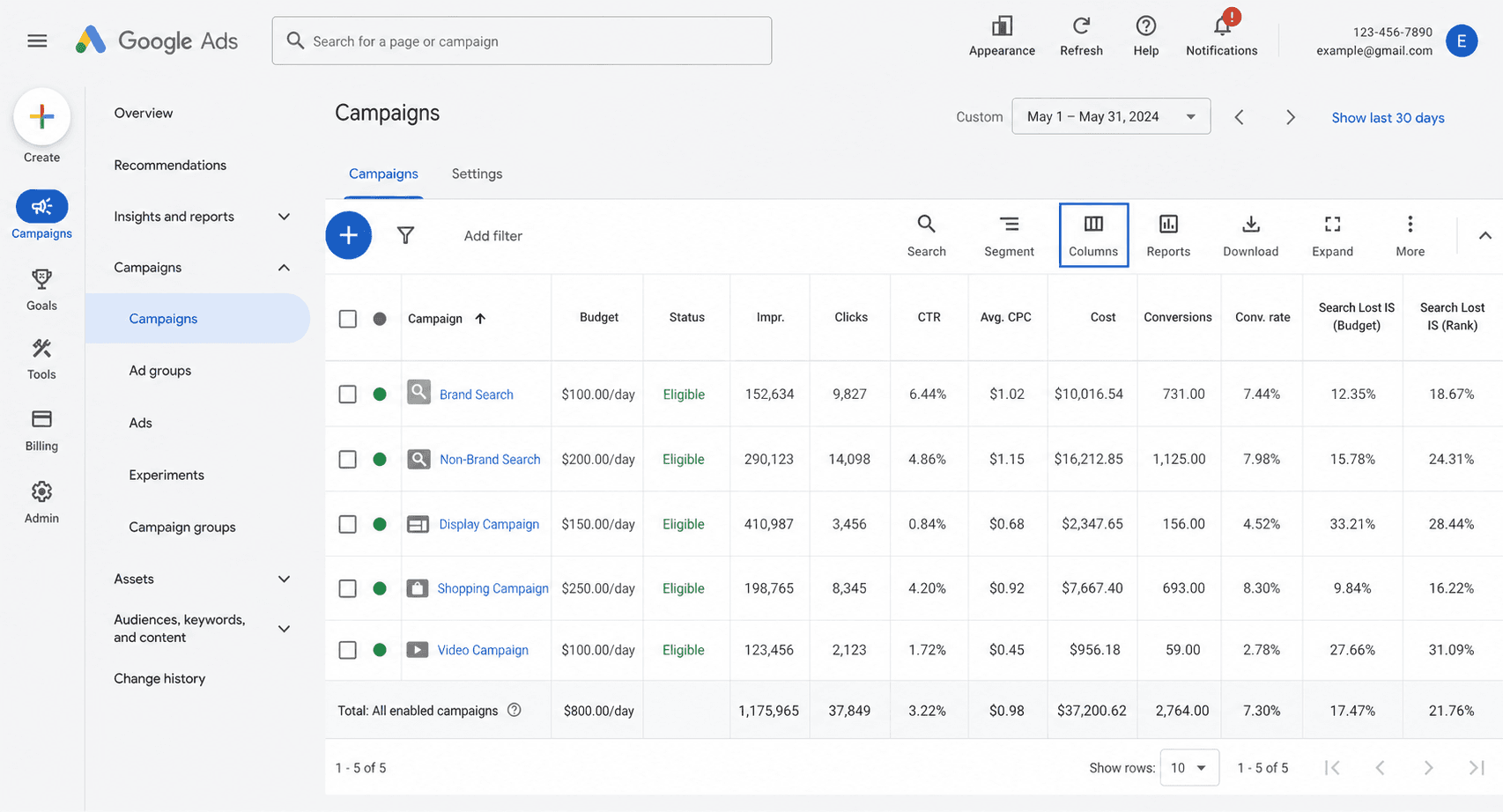This screenshot has width=1503, height=812.
Task: Expand Insights and reports section
Action: 284,217
